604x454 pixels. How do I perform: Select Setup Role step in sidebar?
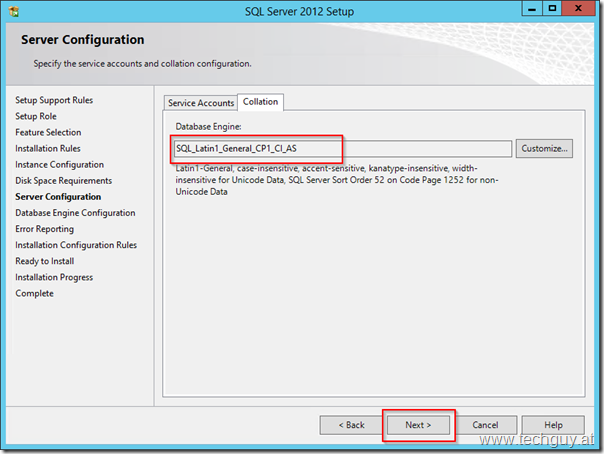click(x=36, y=116)
